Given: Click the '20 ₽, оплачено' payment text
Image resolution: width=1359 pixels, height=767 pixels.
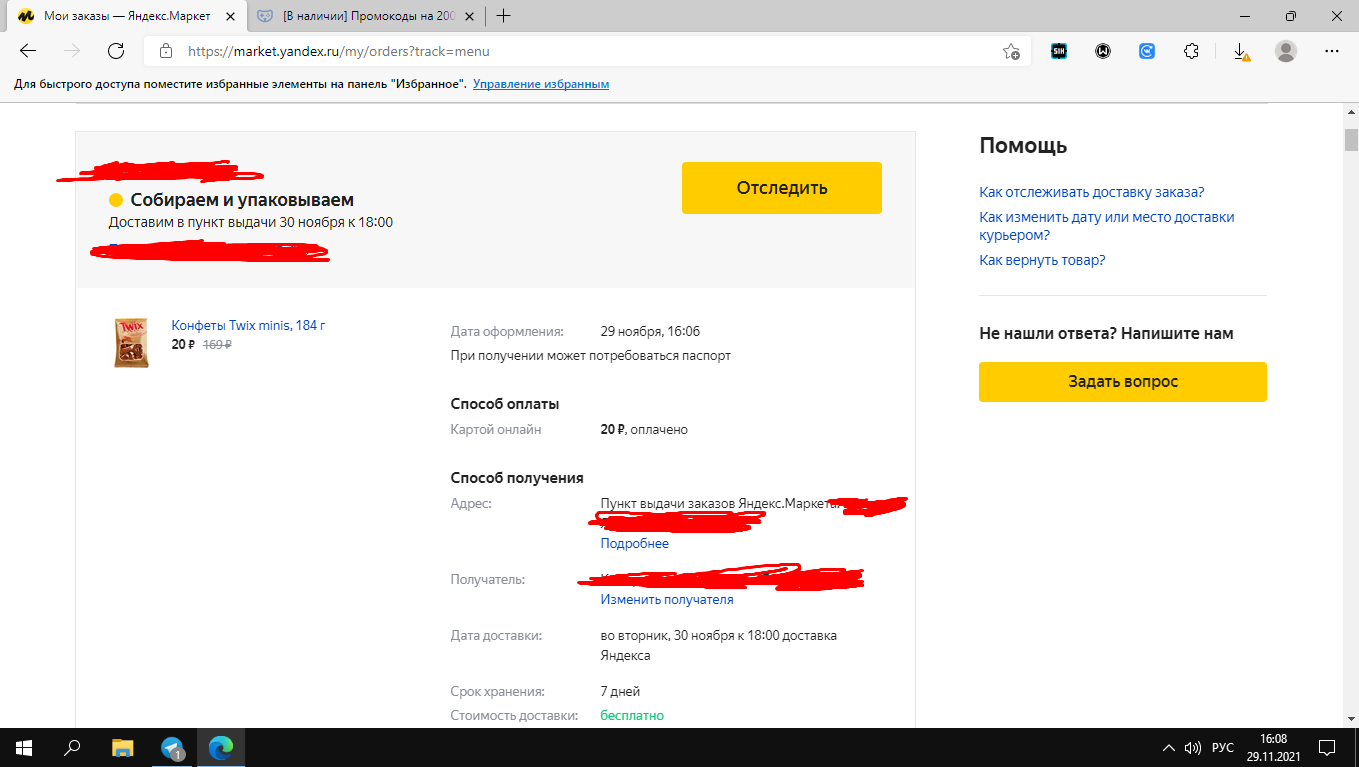Looking at the screenshot, I should [644, 430].
